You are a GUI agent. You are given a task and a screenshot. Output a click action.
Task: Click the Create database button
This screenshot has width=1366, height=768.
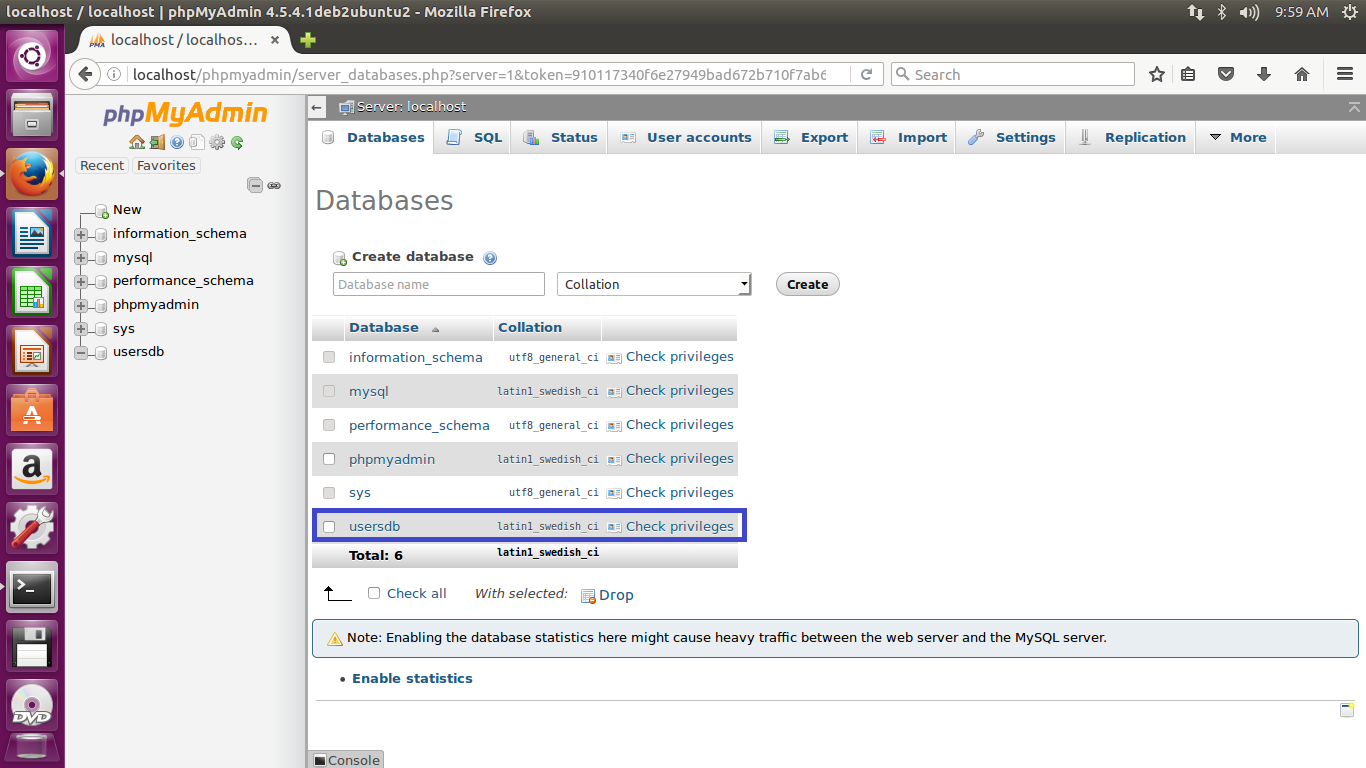click(808, 284)
